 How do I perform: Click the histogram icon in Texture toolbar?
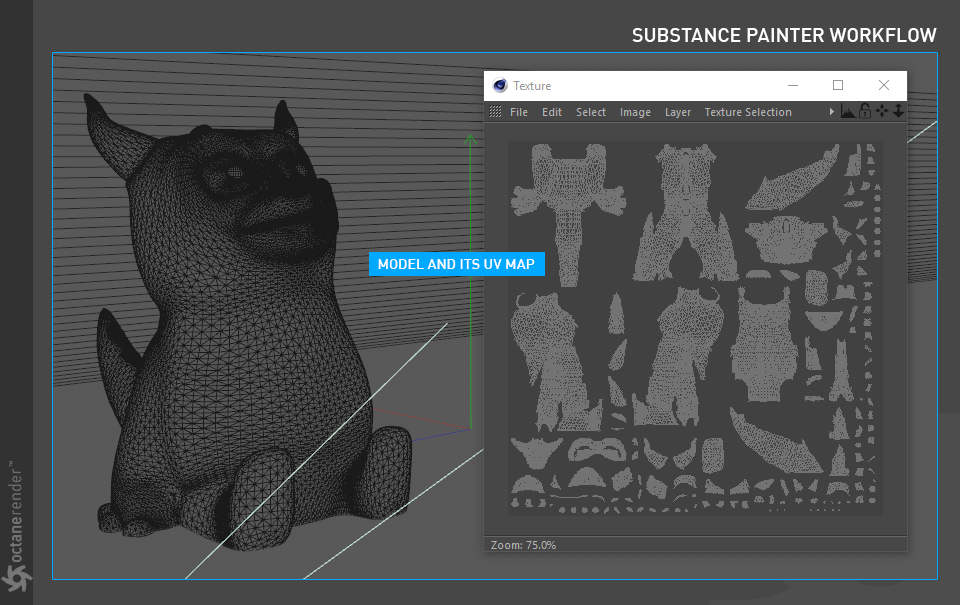tap(847, 111)
